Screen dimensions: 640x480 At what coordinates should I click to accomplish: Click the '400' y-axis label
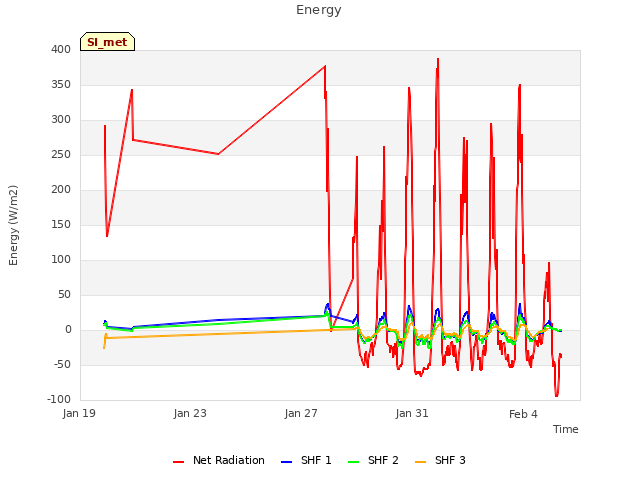tap(61, 49)
